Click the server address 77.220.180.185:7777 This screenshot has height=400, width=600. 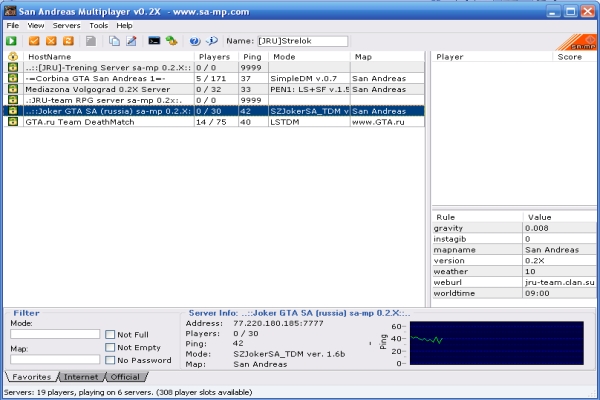[278, 323]
